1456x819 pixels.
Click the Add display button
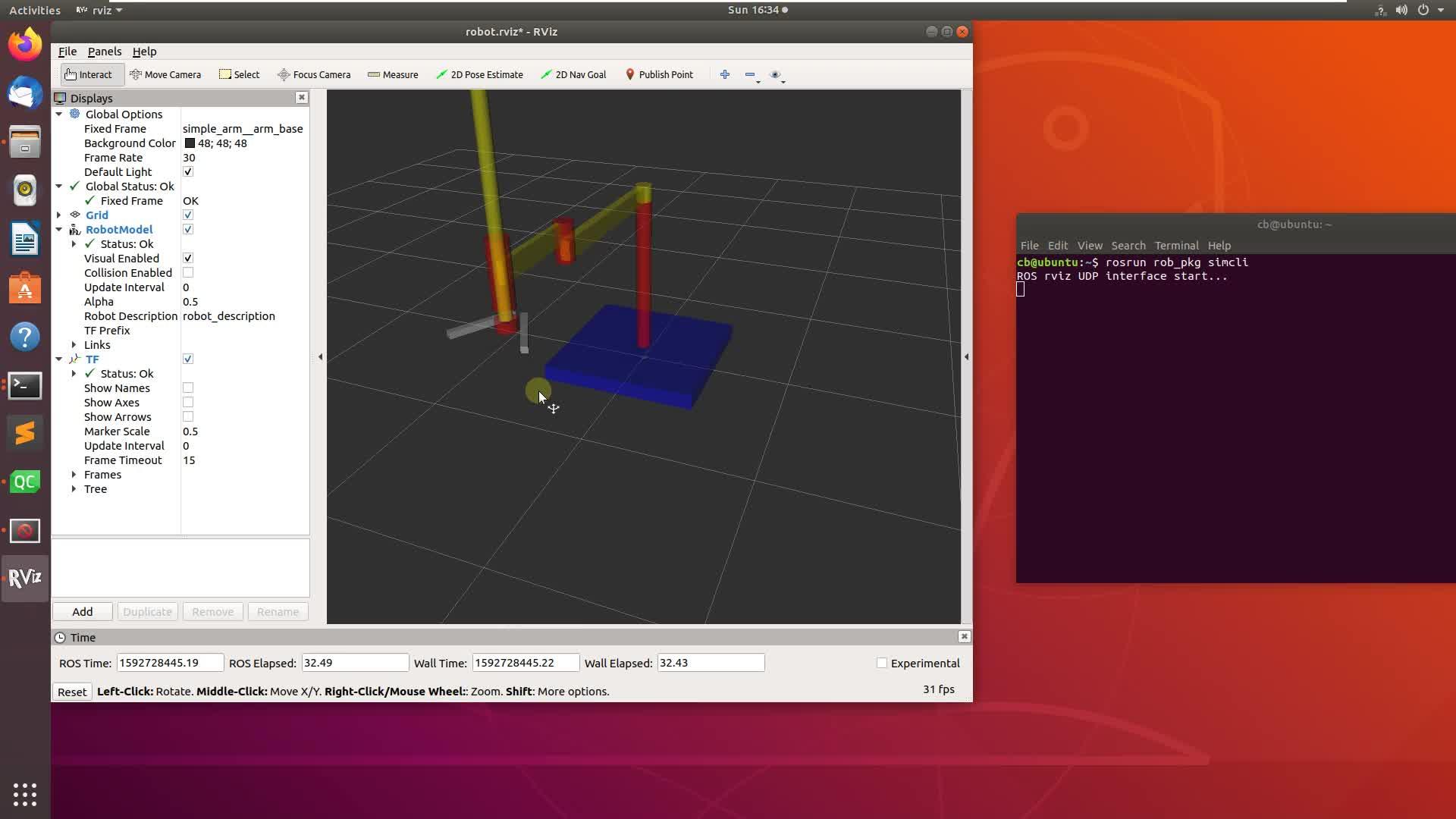(83, 612)
